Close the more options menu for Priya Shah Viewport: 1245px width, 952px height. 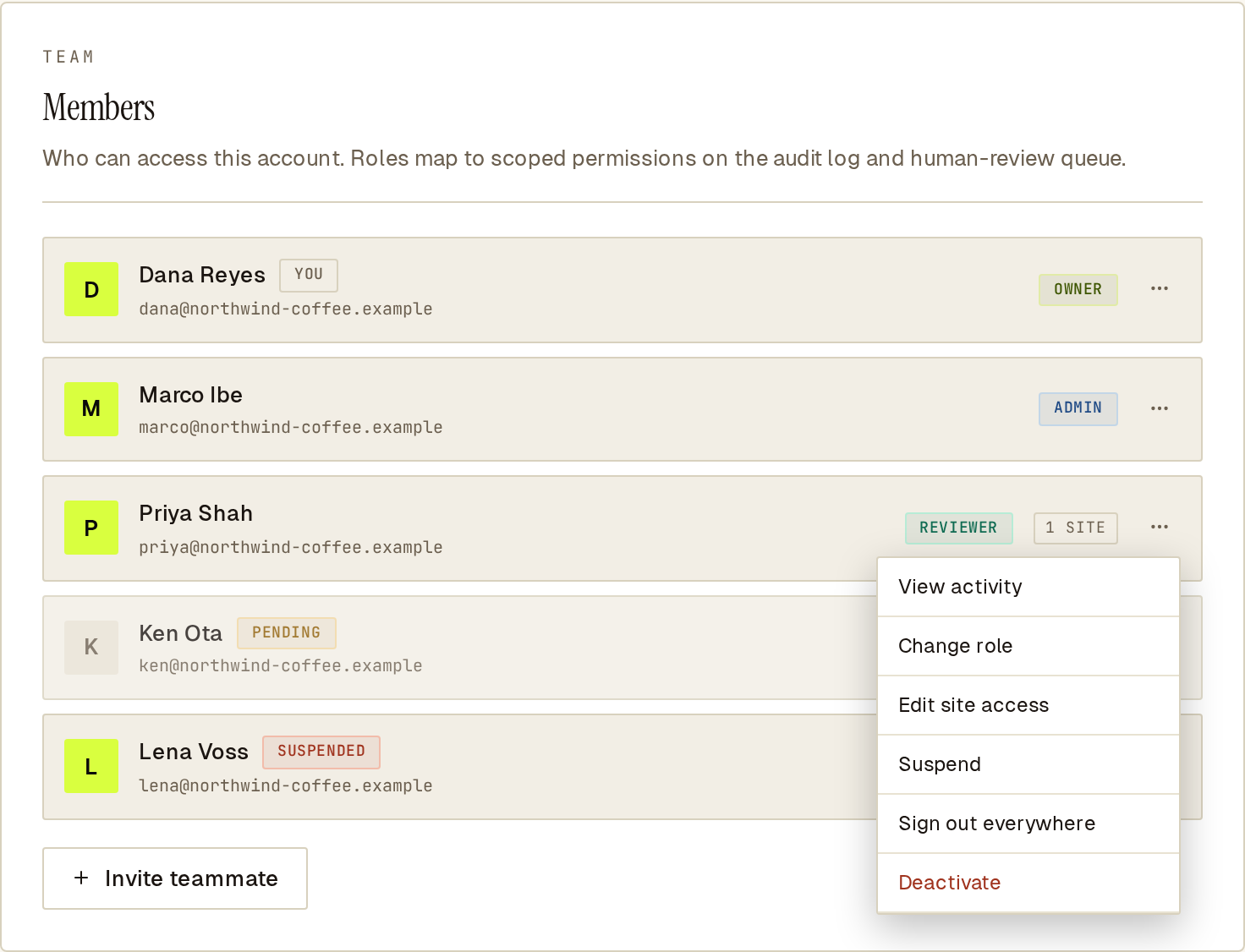click(1159, 528)
